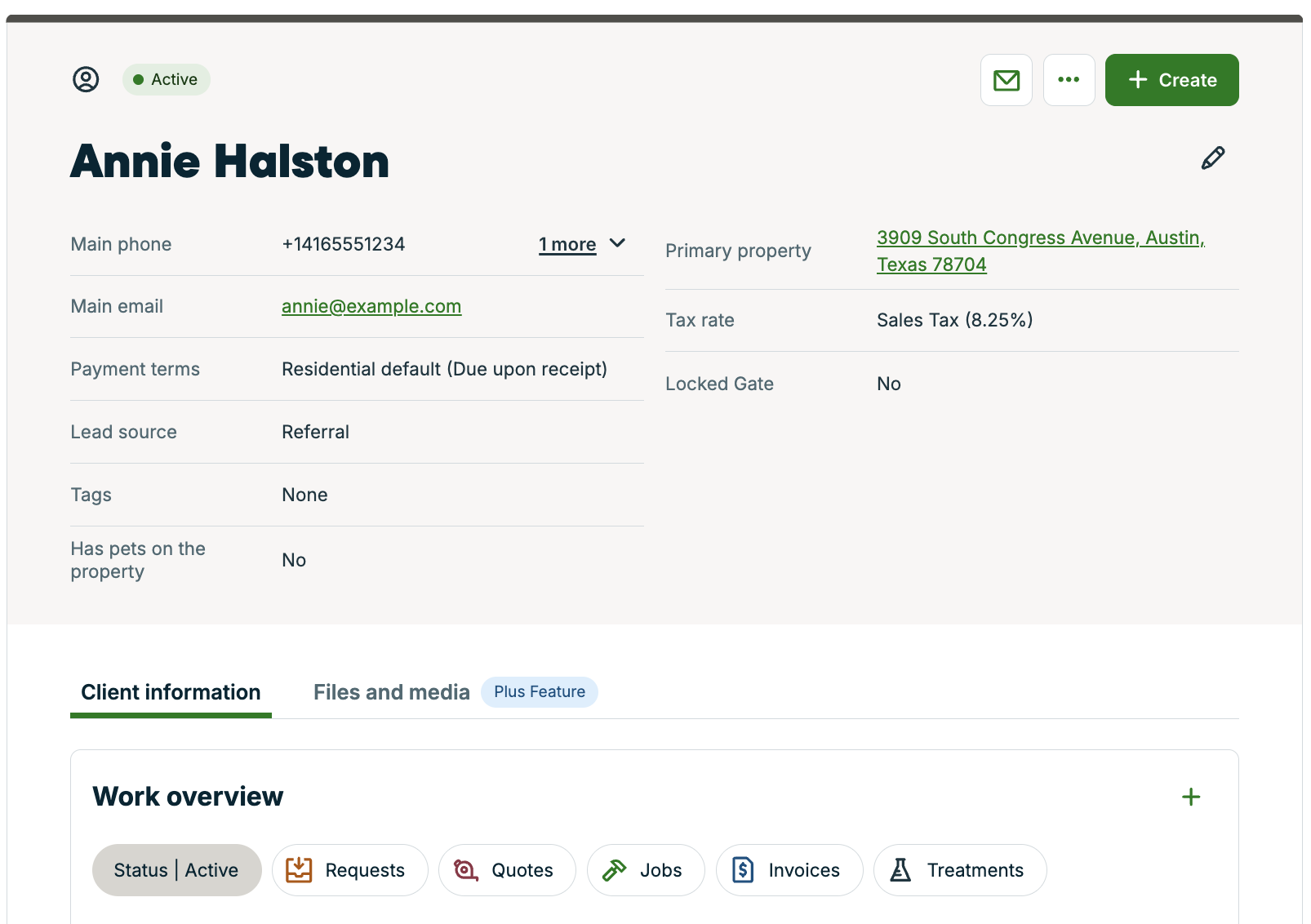Click the Active status badge
This screenshot has height=924, width=1311.
[167, 79]
